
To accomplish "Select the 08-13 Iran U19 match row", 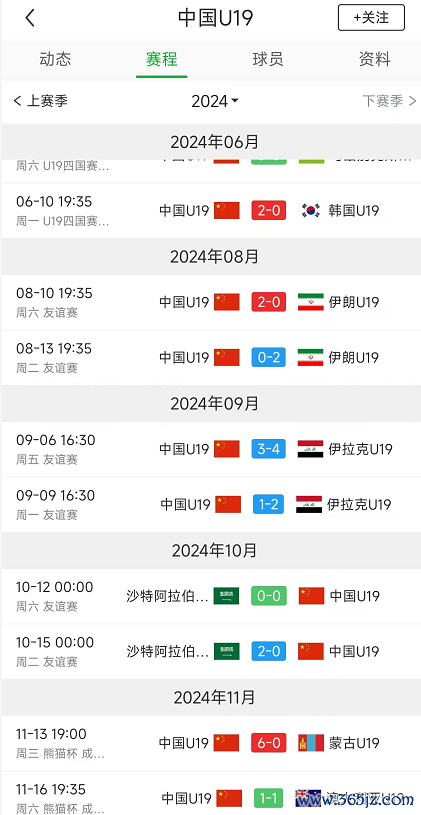I will (210, 358).
